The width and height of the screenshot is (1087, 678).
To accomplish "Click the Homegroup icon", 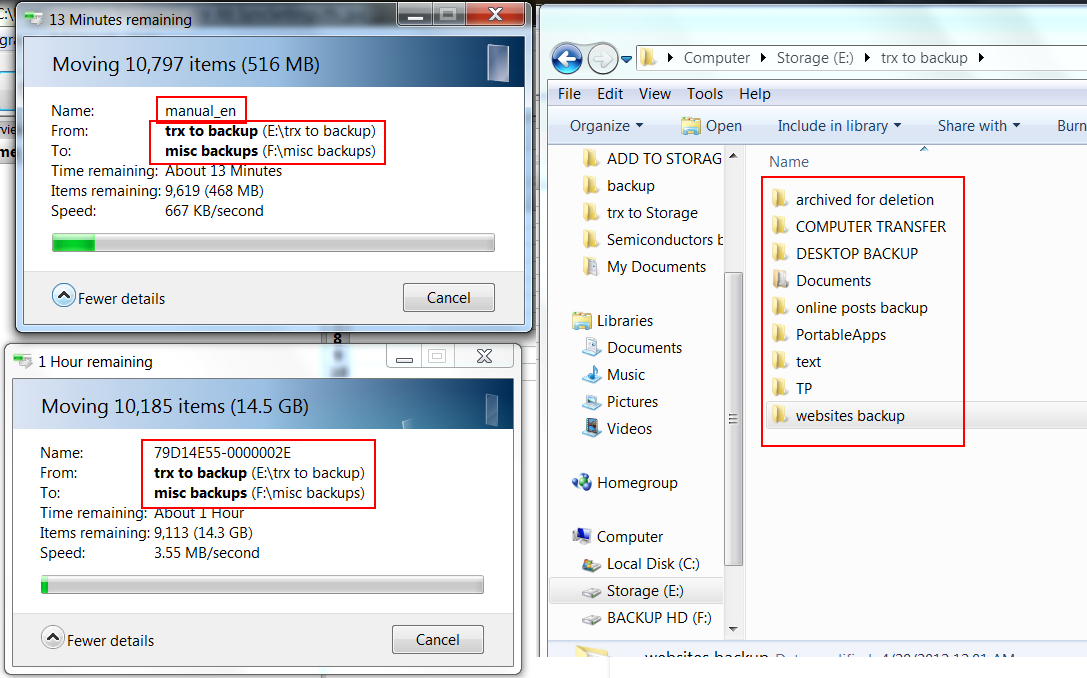I will click(x=582, y=483).
